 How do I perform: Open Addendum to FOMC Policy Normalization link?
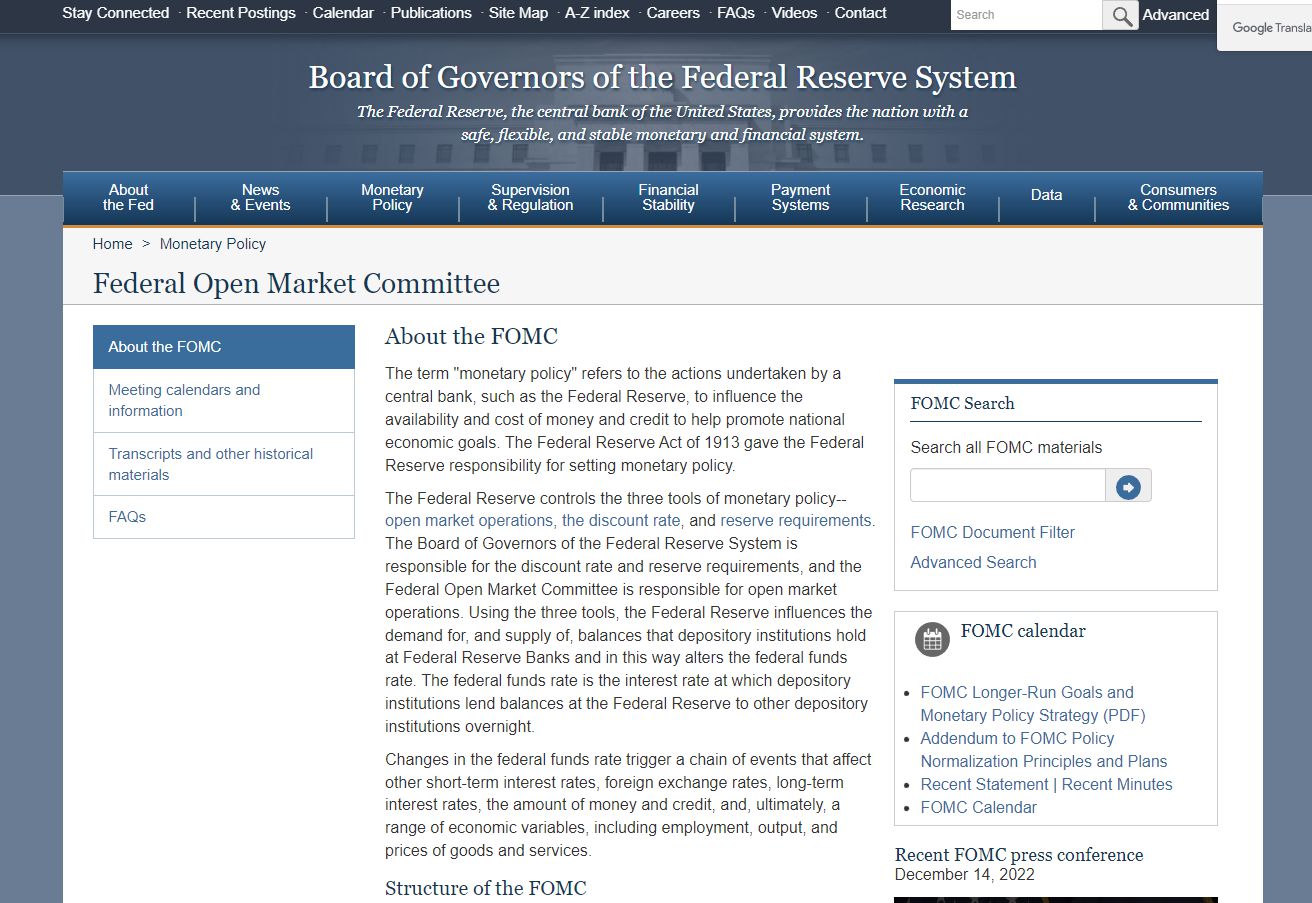click(x=1044, y=750)
